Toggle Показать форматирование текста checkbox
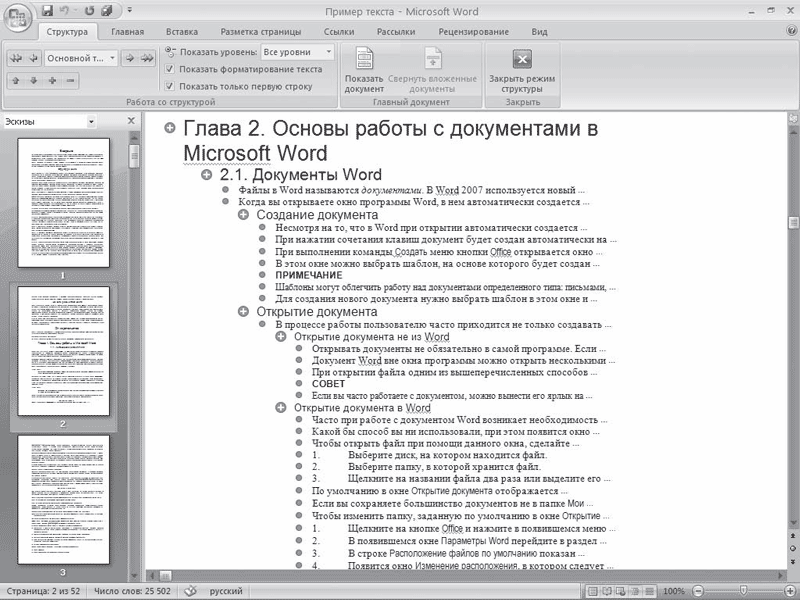 tap(170, 69)
